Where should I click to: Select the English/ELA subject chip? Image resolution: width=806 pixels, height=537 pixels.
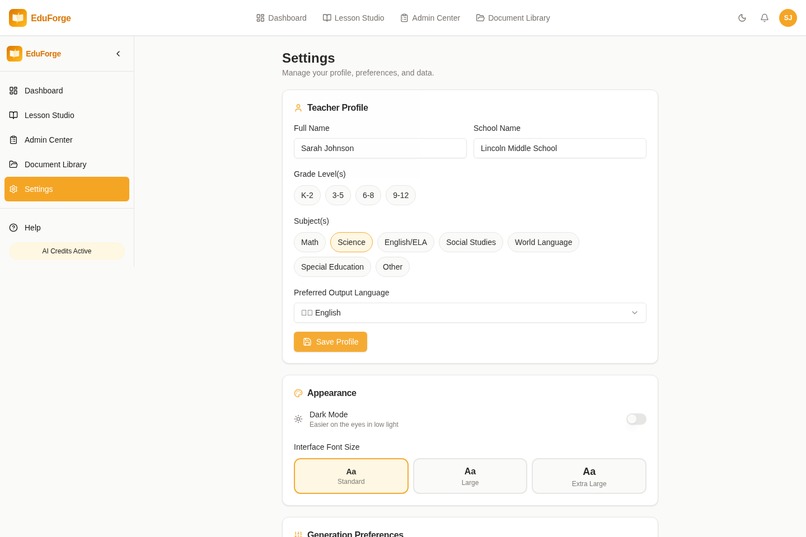click(x=406, y=242)
